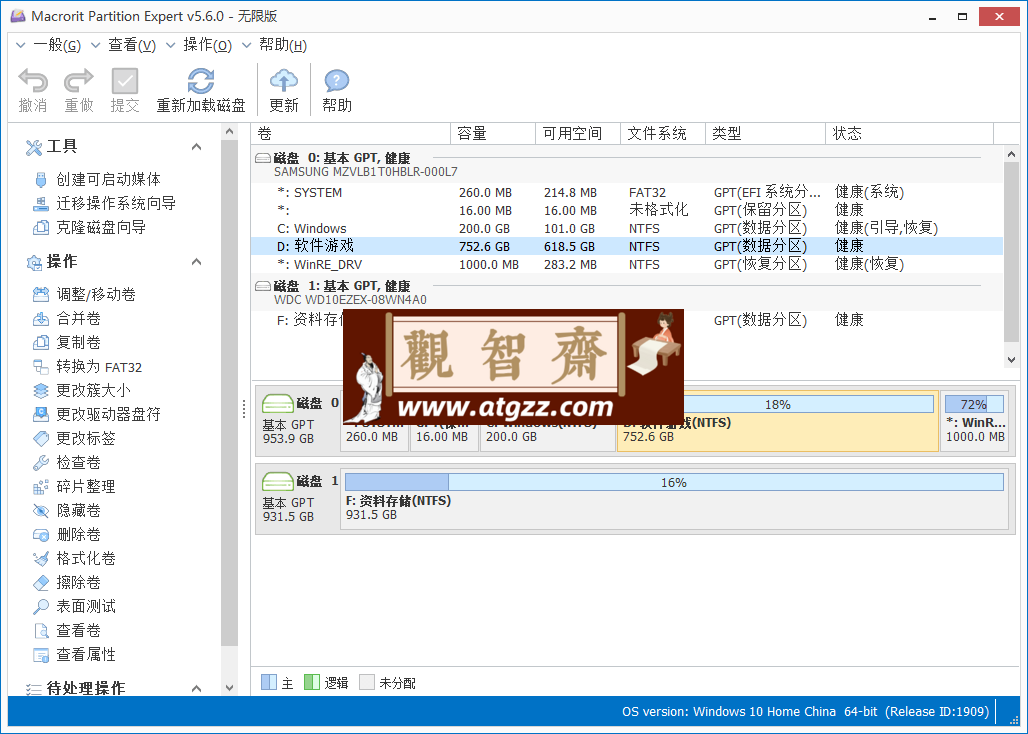Click the 卷 column header
Viewport: 1028px width, 734px height.
(351, 134)
